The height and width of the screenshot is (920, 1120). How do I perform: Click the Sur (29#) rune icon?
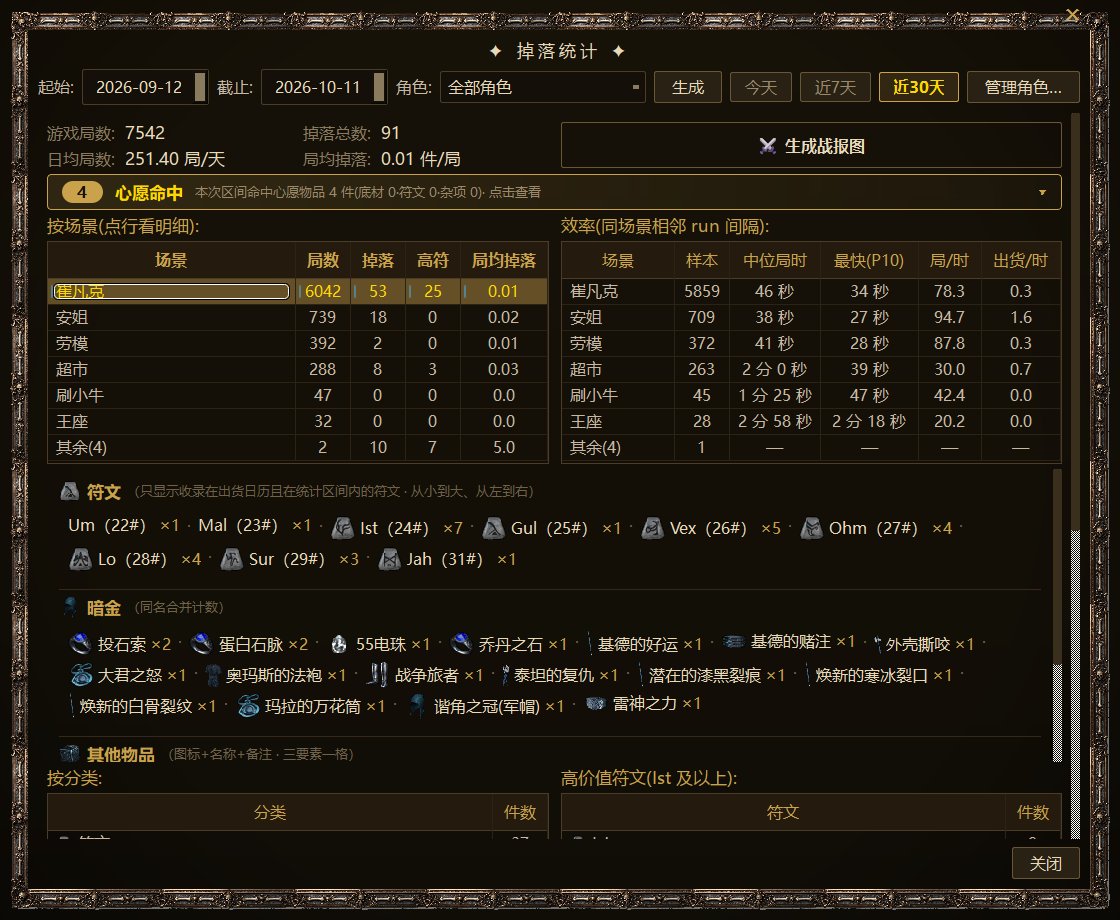point(231,559)
